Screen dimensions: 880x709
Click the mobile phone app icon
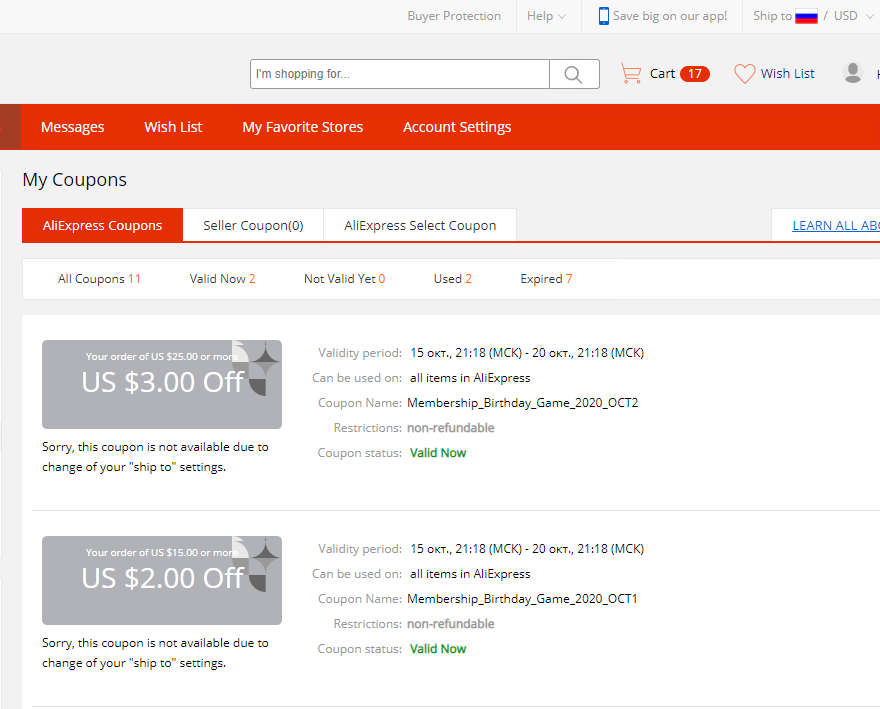click(x=603, y=16)
